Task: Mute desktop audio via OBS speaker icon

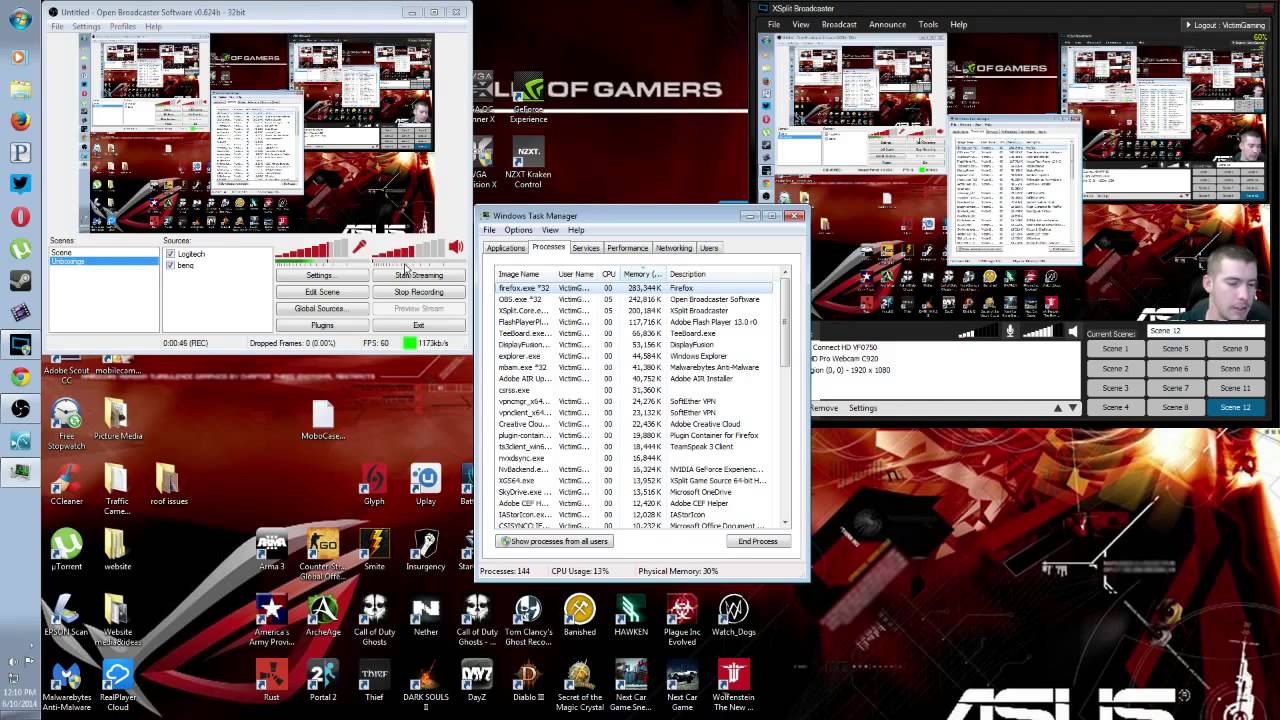Action: click(456, 247)
